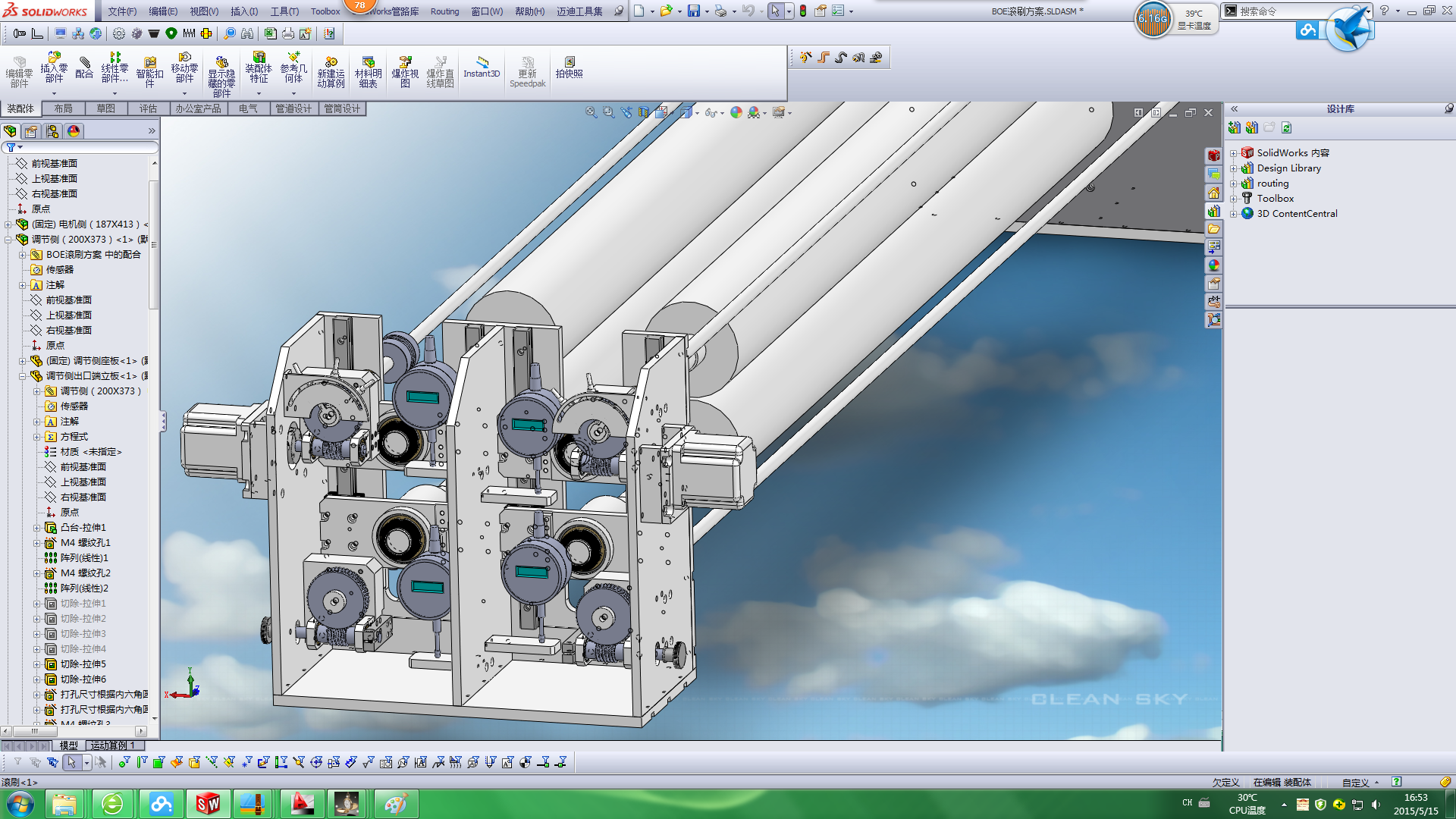Open the Appearances color ball tab in task pane
The width and height of the screenshot is (1456, 819).
tap(1213, 265)
